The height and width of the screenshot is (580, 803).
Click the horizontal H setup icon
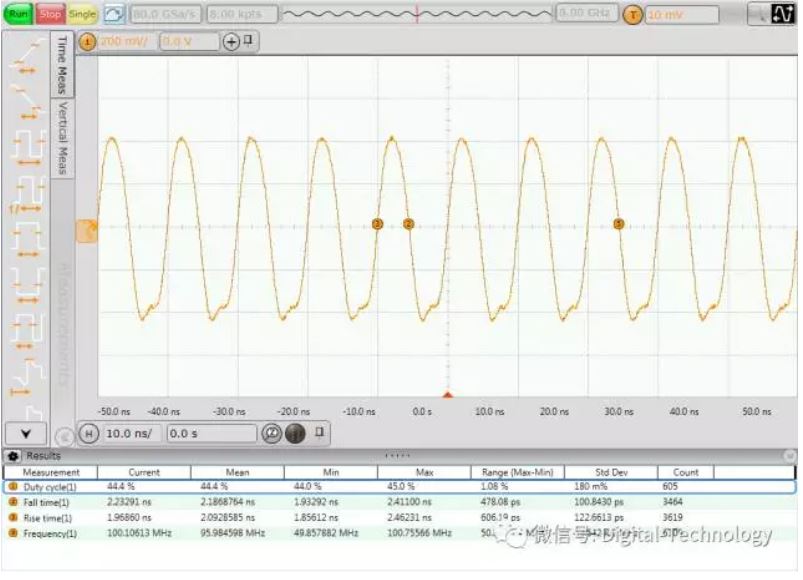pos(88,434)
